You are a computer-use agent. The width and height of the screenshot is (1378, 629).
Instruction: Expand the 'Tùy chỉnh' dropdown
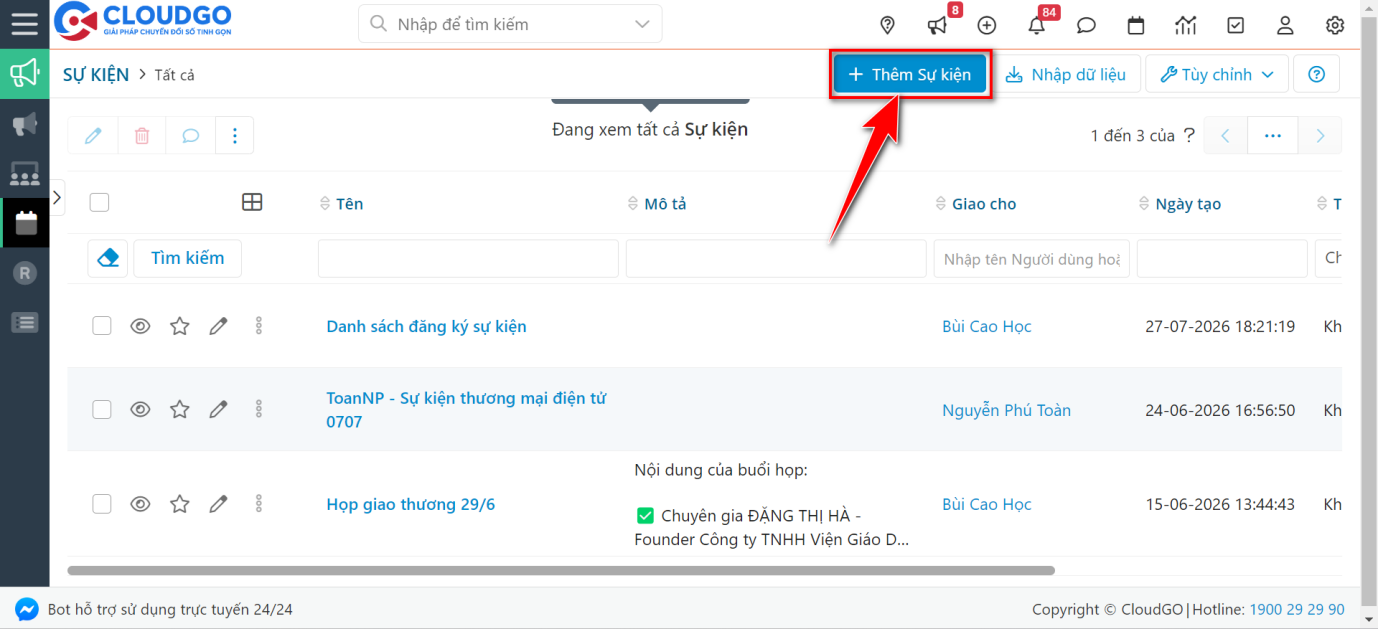pos(1216,73)
